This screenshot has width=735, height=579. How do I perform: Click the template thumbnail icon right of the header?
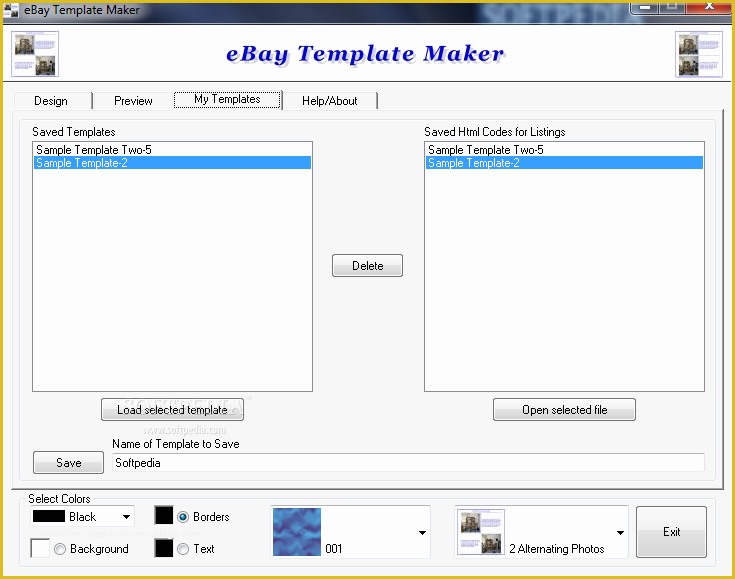(x=698, y=53)
